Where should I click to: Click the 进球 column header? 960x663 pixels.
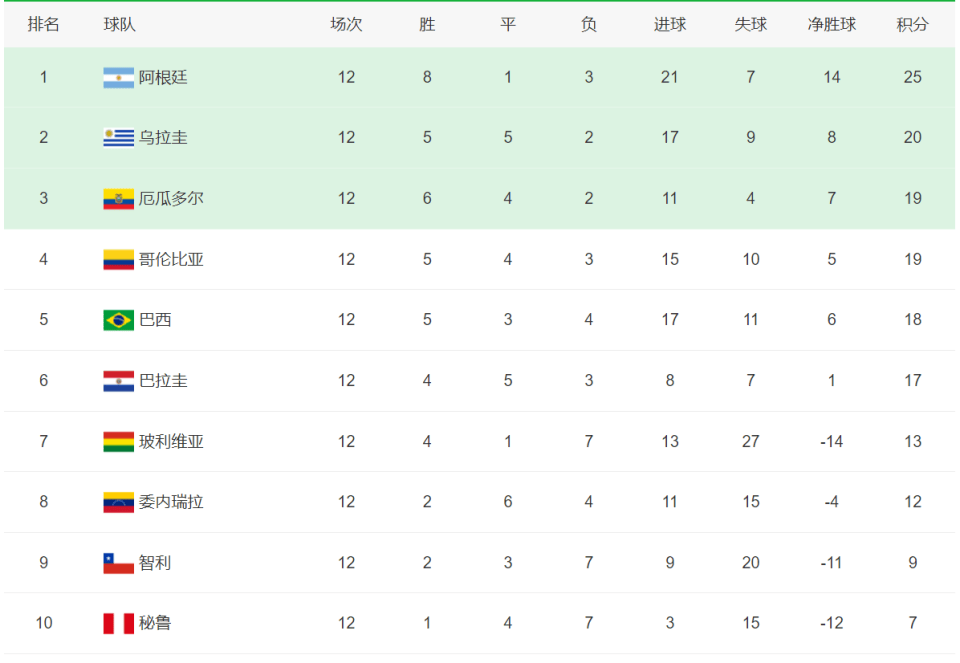(670, 24)
